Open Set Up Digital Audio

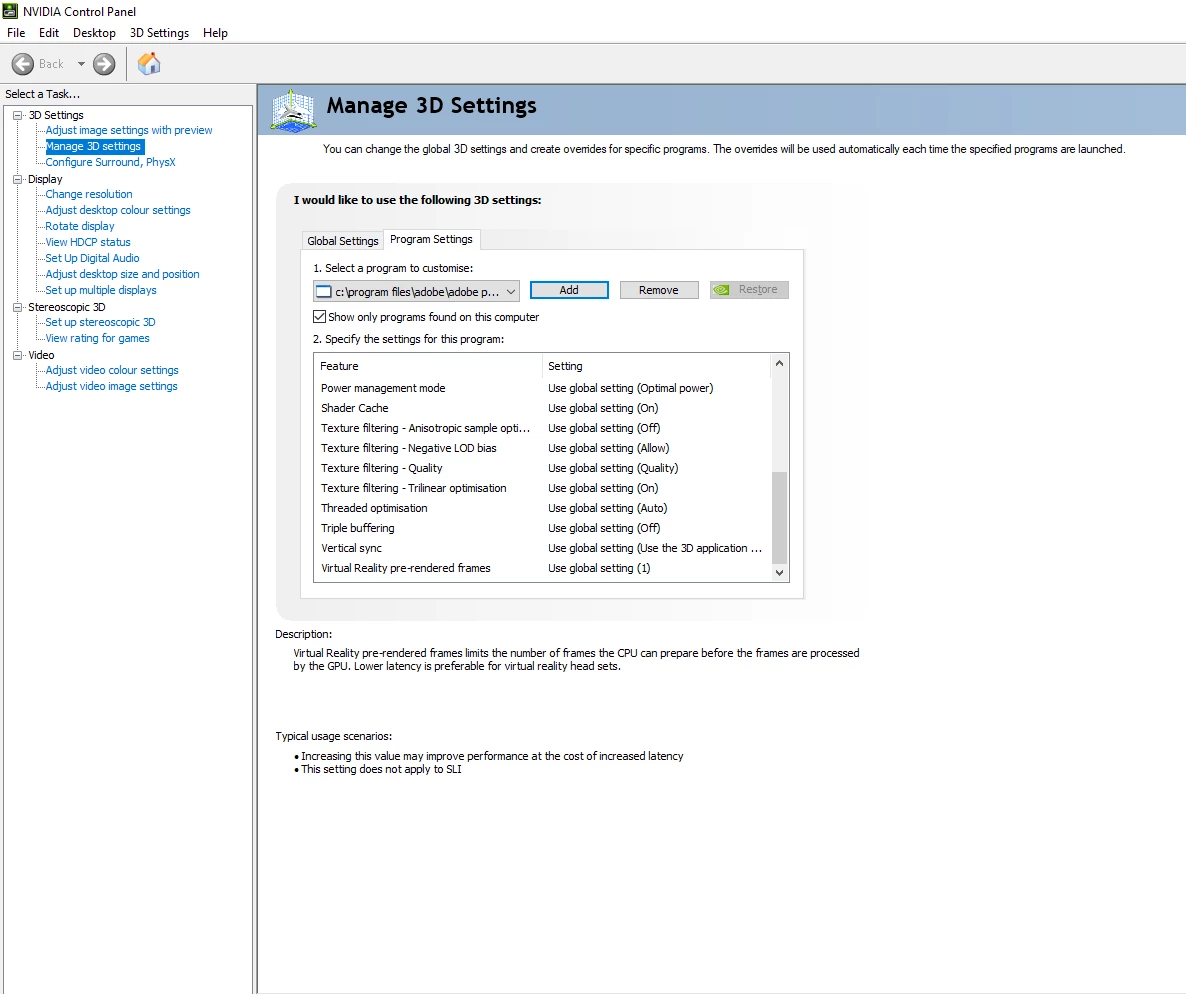pos(92,258)
